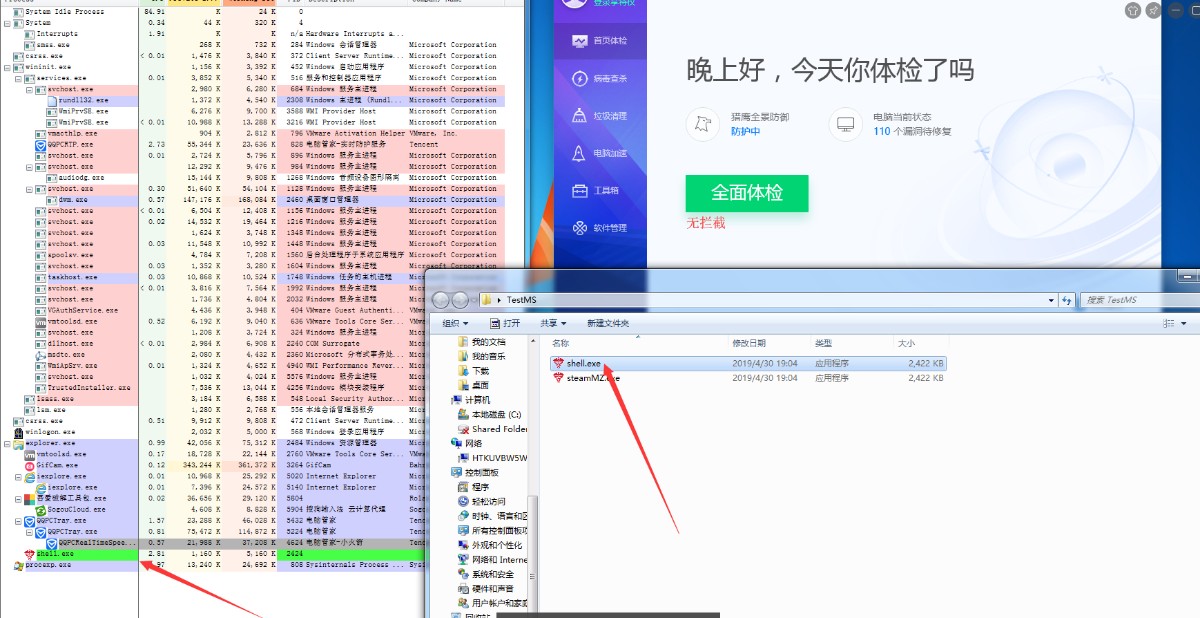Select 控制面板 in Explorer navigation pane
This screenshot has width=1200, height=618.
click(474, 472)
